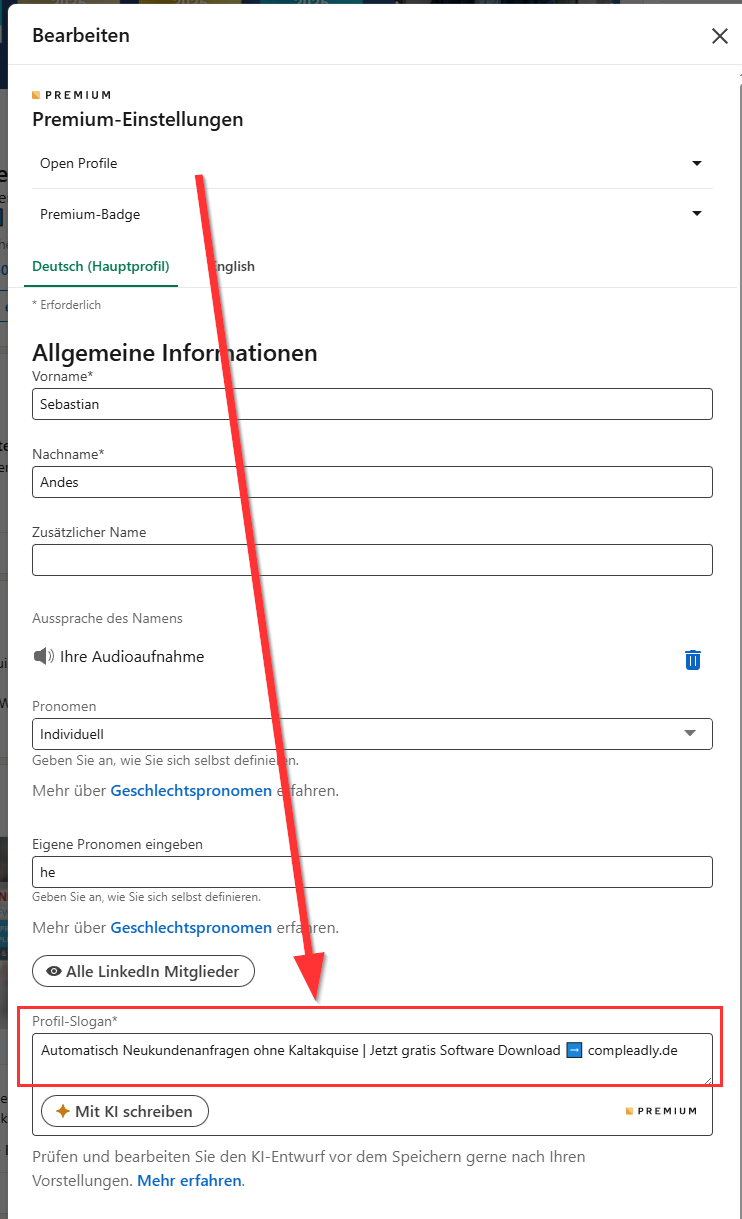
Task: Click the Nachname input field
Action: point(372,482)
